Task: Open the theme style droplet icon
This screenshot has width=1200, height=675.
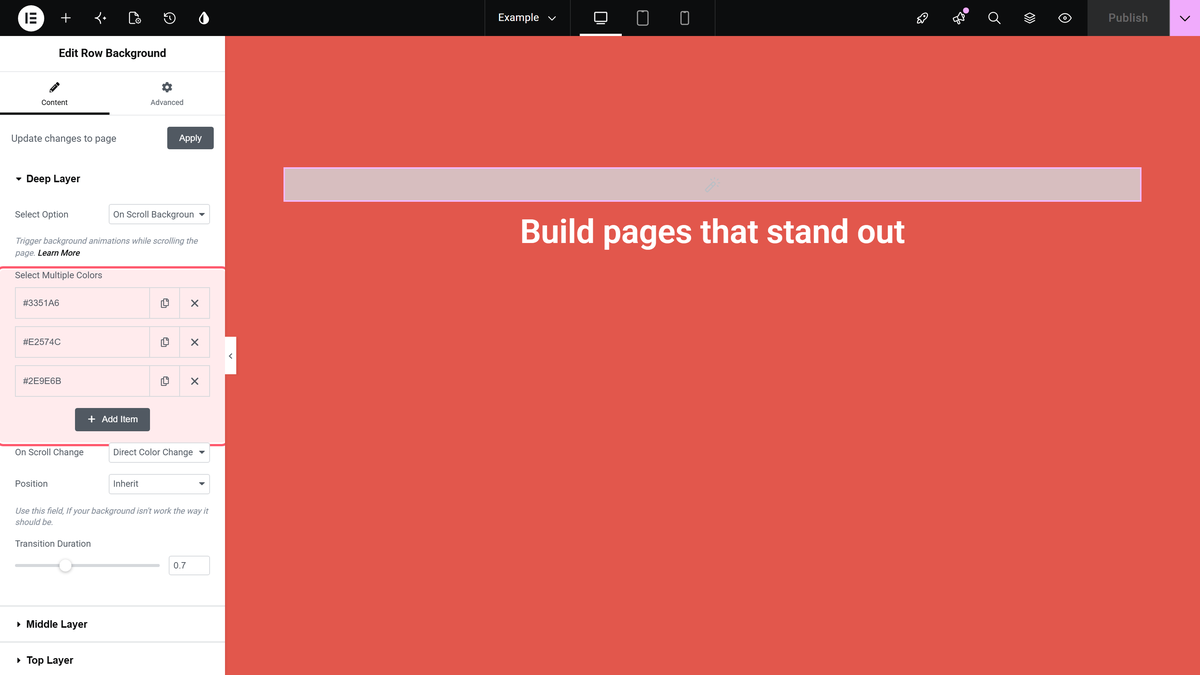Action: tap(204, 18)
